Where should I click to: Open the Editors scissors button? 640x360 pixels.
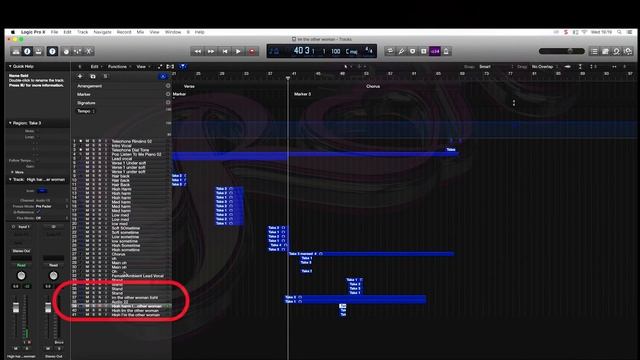point(88,51)
